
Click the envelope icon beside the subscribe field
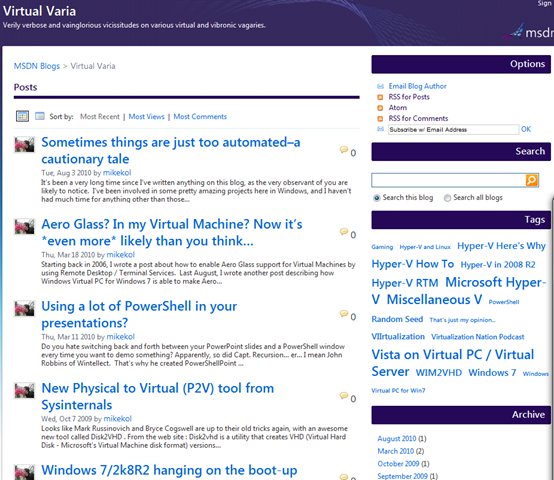[x=381, y=129]
